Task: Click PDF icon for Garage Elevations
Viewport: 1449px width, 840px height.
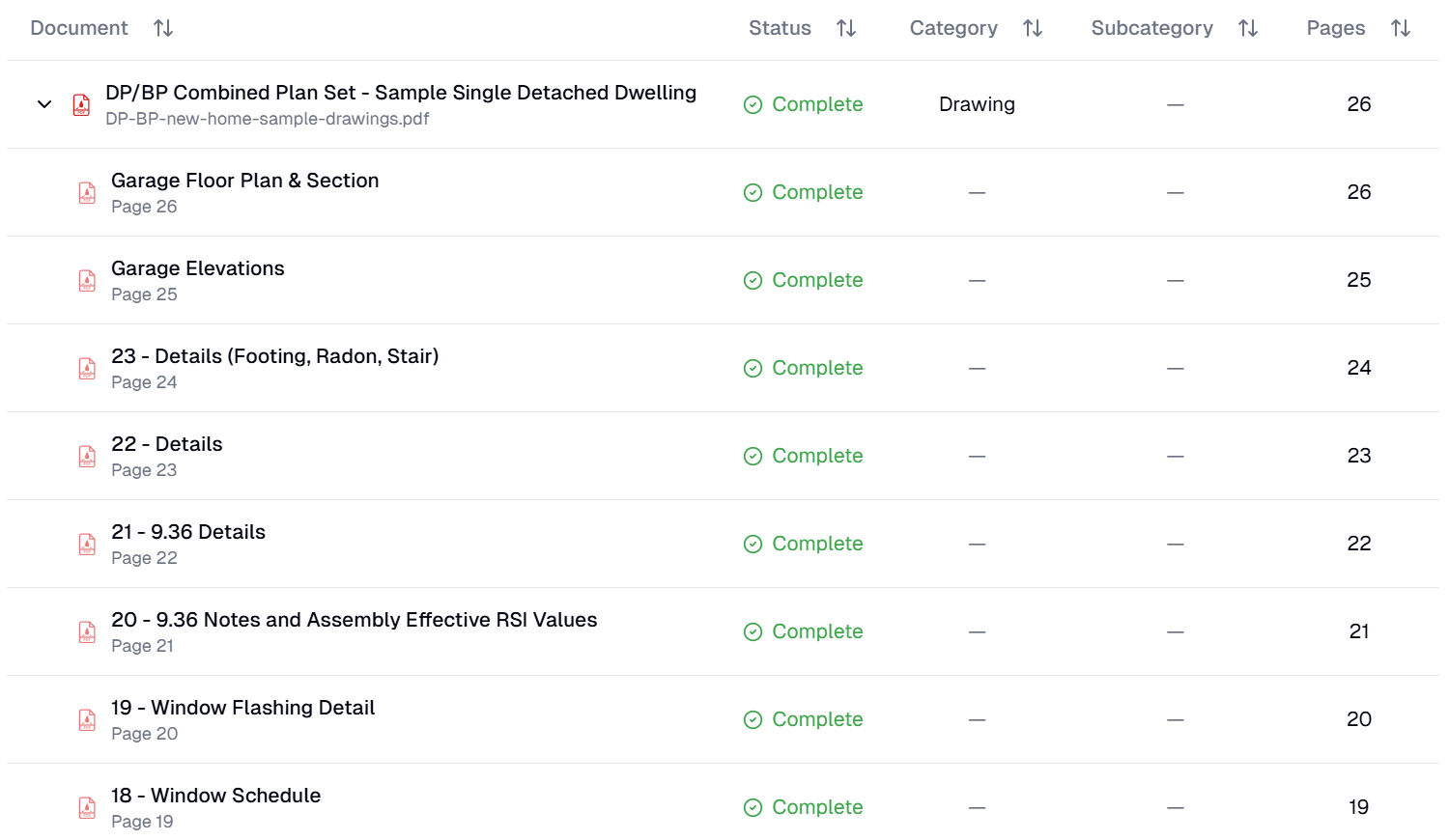Action: 87,281
